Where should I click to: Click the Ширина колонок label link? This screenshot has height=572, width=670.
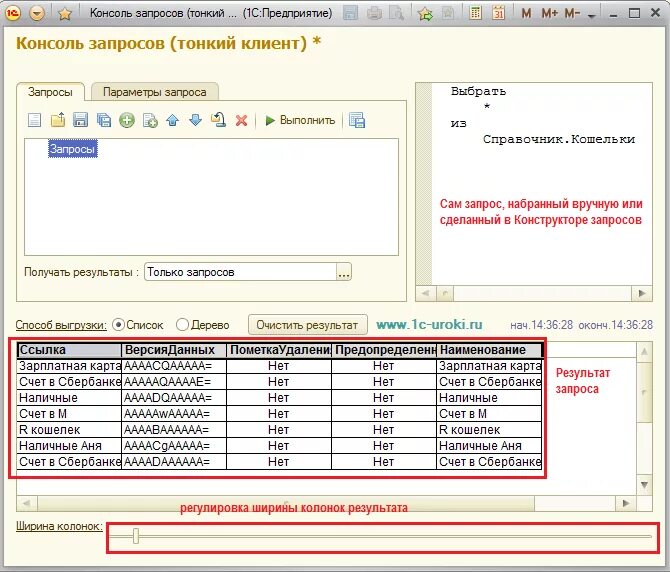(x=59, y=526)
